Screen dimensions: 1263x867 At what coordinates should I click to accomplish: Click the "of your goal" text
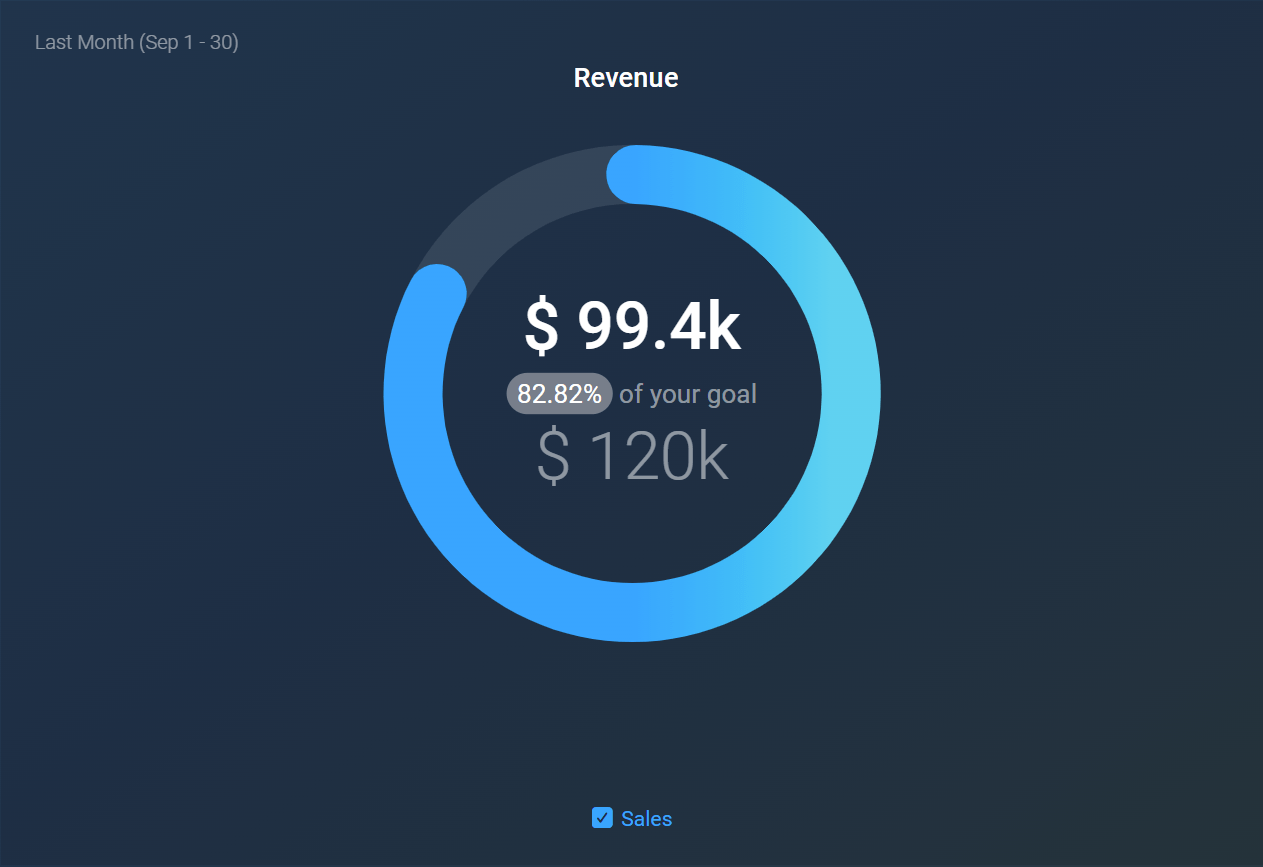687,393
